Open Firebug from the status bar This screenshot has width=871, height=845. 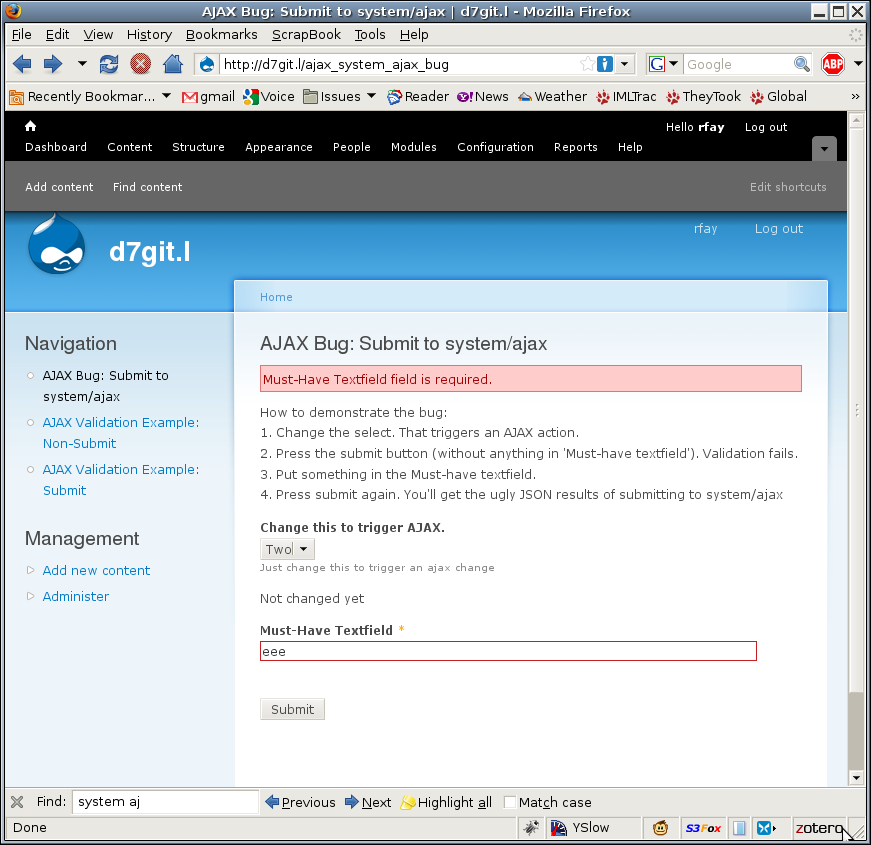click(x=531, y=827)
